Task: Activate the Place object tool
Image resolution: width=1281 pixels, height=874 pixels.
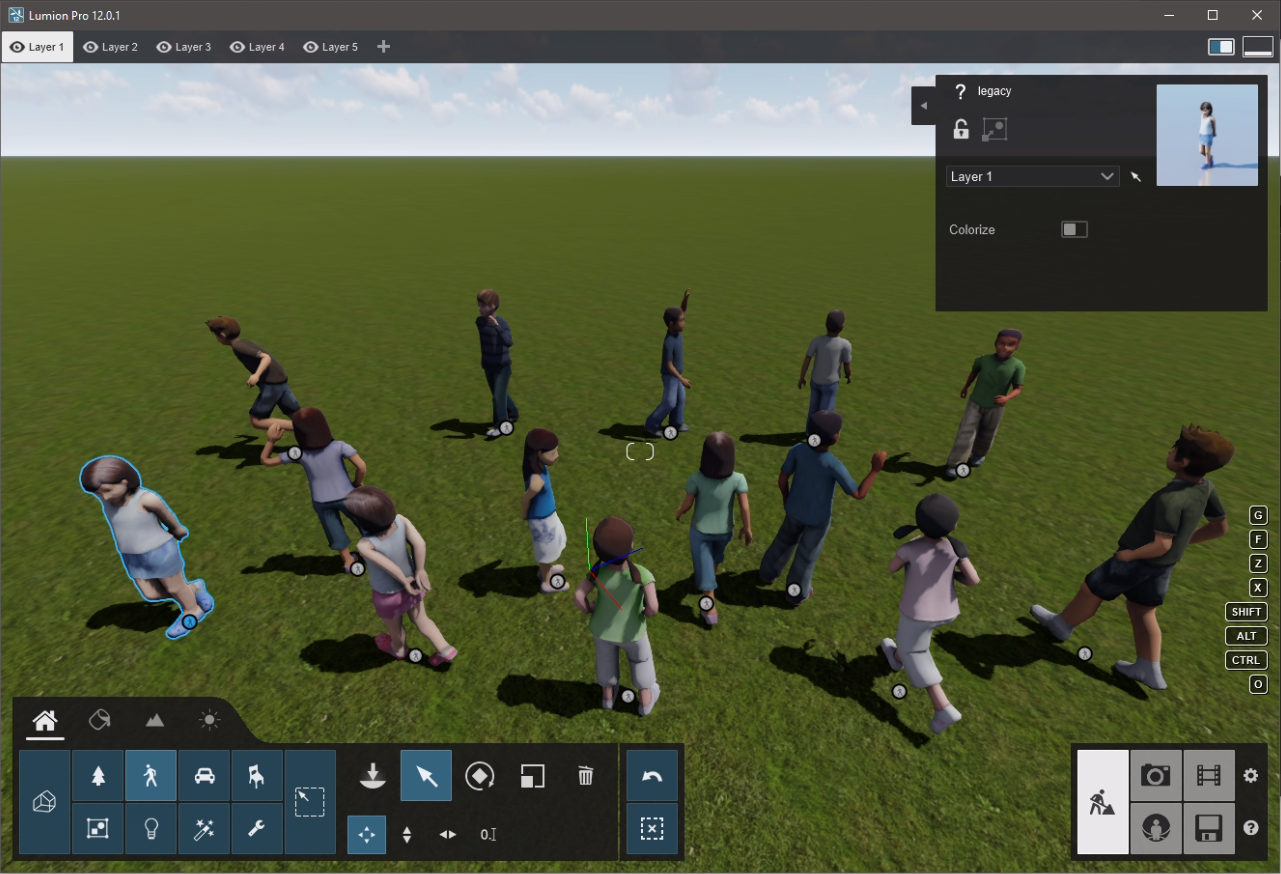Action: tap(373, 776)
